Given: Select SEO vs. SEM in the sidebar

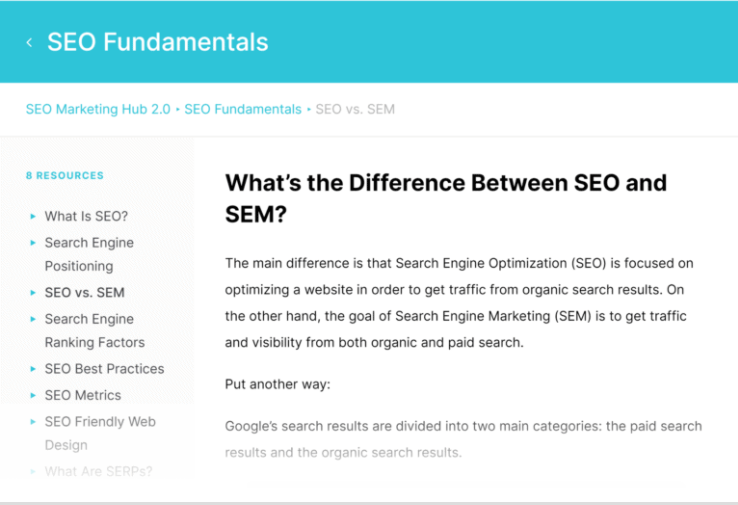Looking at the screenshot, I should pos(84,293).
